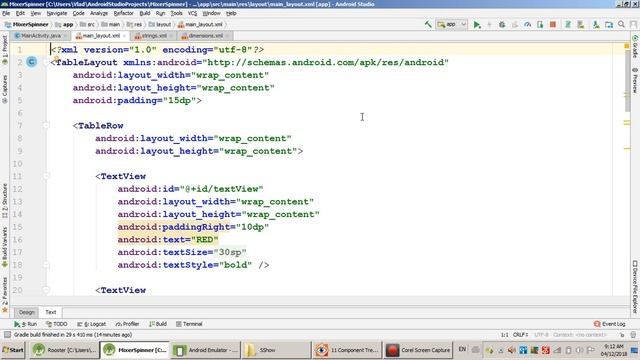Select the Text editor tab

click(51, 312)
